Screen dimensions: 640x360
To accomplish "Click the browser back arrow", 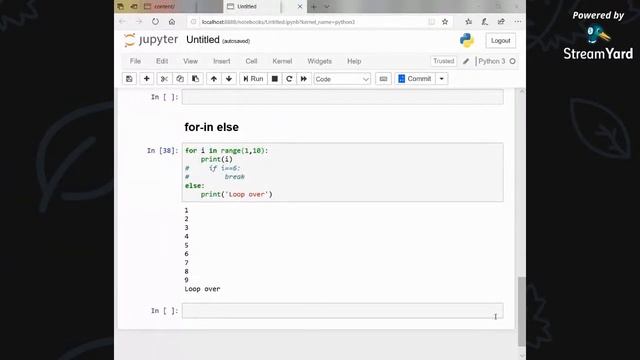I will point(122,22).
